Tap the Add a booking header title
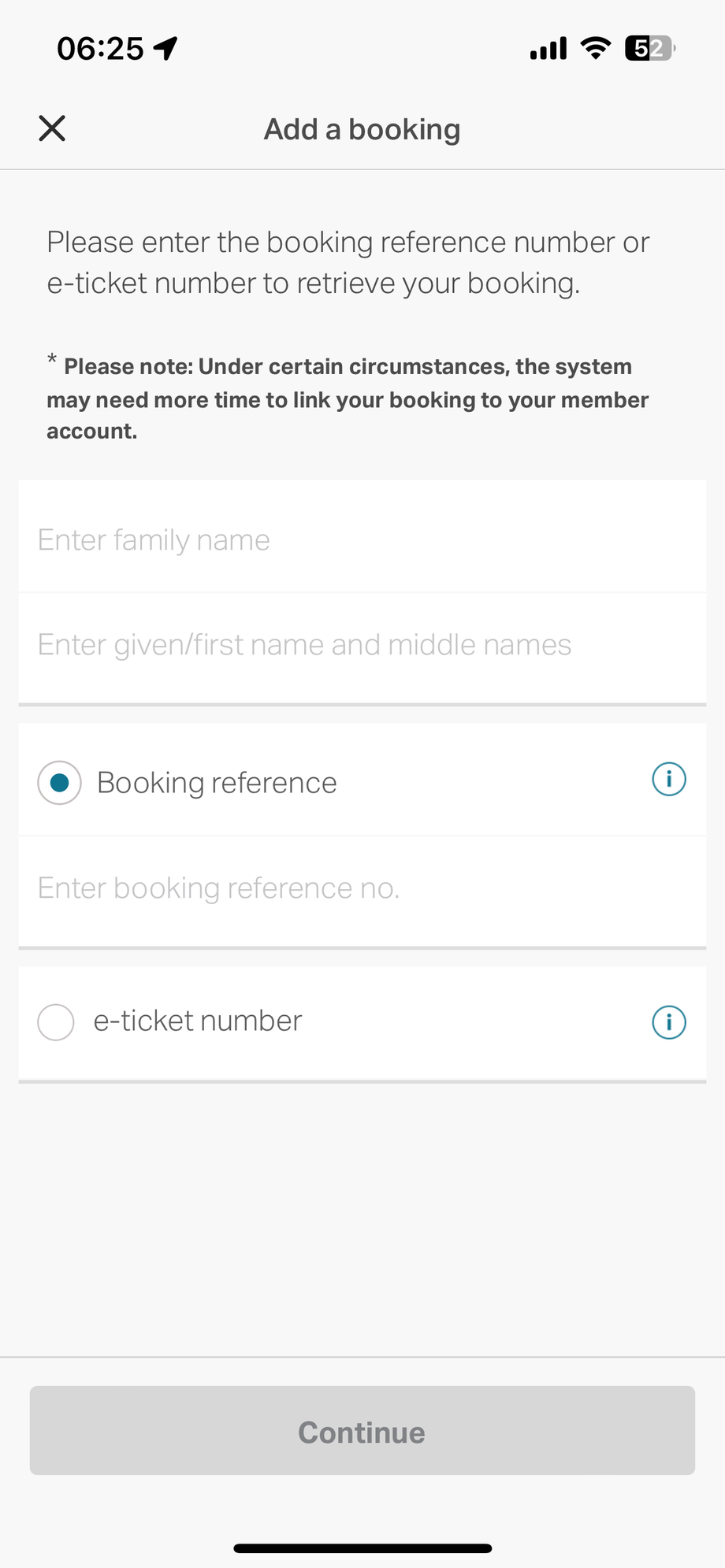This screenshot has height=1568, width=725. pyautogui.click(x=362, y=129)
